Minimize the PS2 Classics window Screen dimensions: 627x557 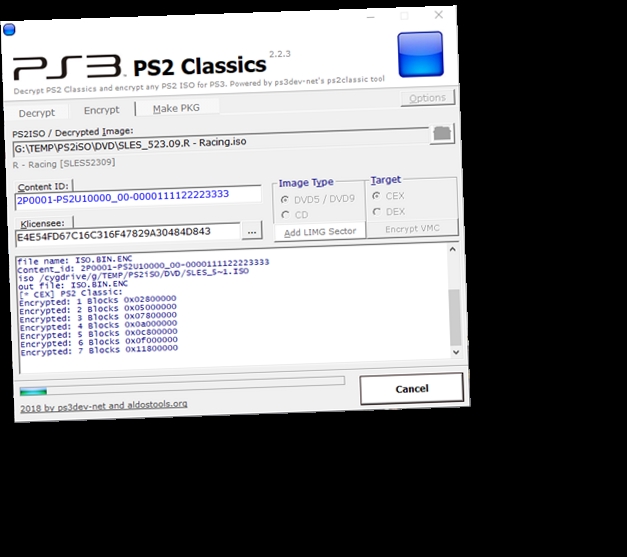[x=371, y=17]
